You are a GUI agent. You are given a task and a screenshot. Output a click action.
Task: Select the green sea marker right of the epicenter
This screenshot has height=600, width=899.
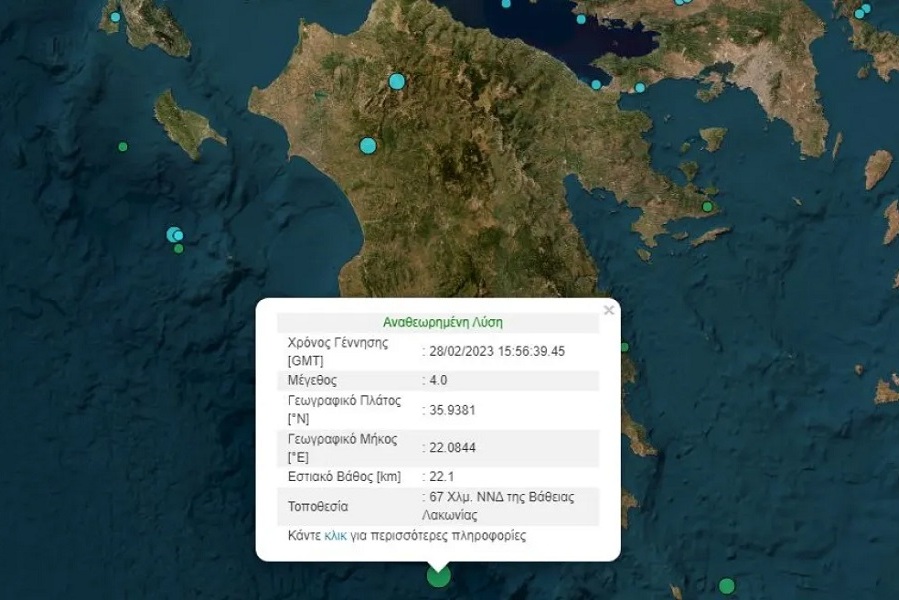(727, 586)
